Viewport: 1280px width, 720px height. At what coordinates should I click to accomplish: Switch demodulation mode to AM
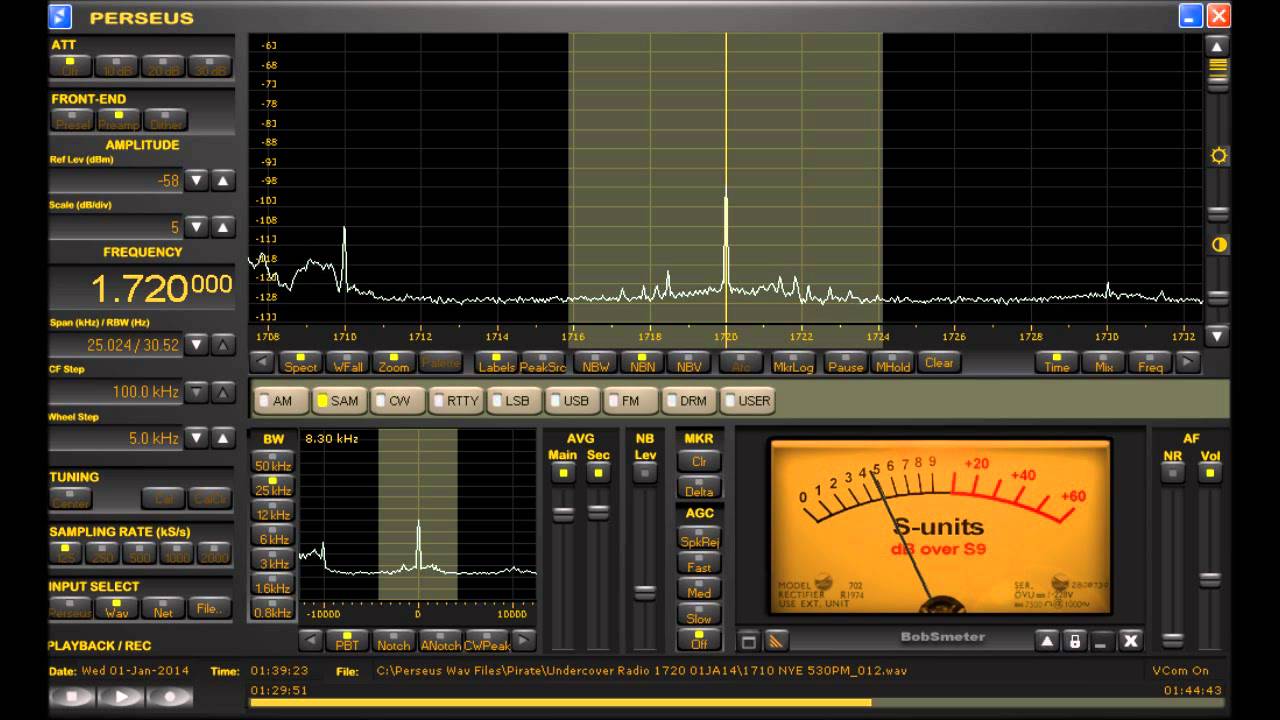point(281,400)
